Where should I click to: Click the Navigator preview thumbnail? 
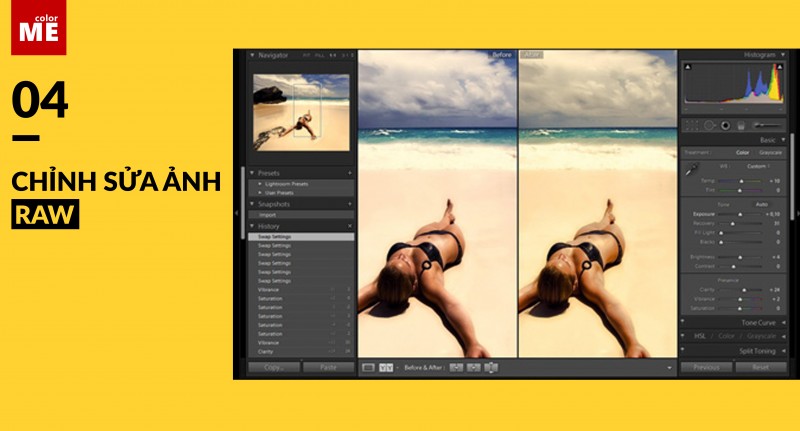tap(301, 111)
